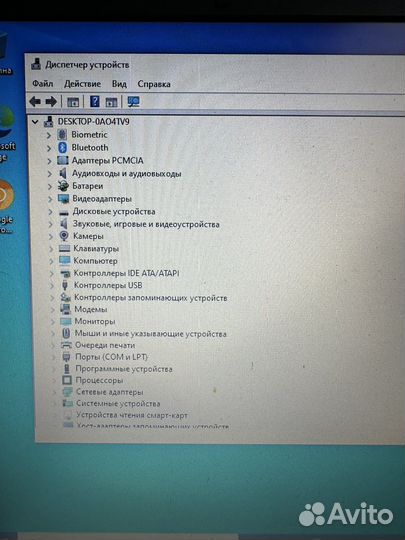Click the Видеоадаптеры display icon
This screenshot has width=405, height=540.
(64, 199)
